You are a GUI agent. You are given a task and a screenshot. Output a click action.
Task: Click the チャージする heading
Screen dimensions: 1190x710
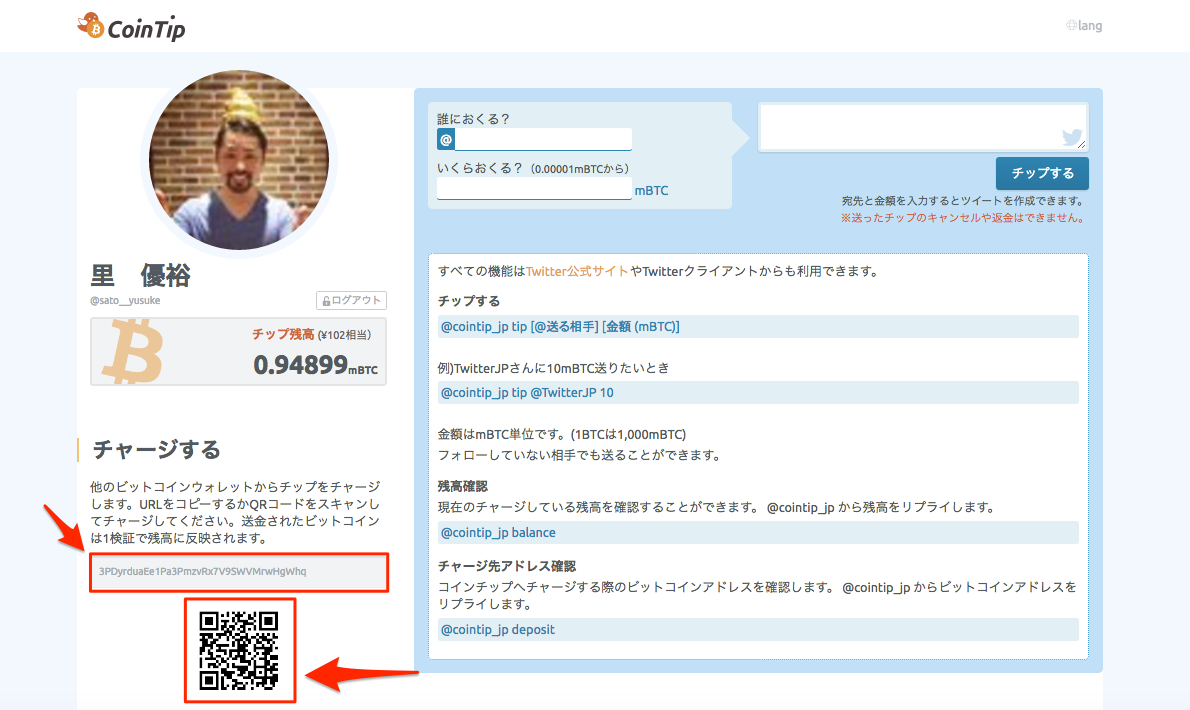[x=157, y=450]
